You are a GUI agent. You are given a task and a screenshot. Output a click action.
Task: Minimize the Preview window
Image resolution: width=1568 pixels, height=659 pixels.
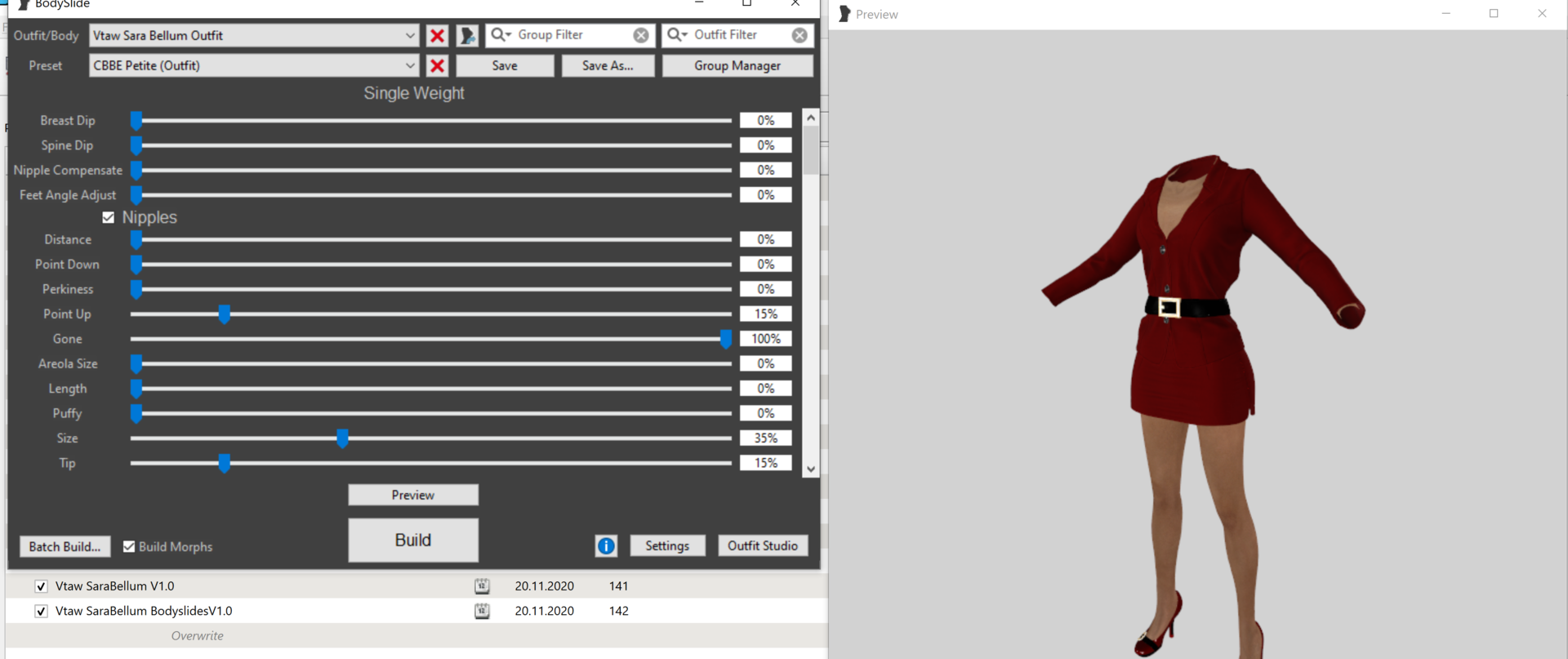pyautogui.click(x=1445, y=13)
